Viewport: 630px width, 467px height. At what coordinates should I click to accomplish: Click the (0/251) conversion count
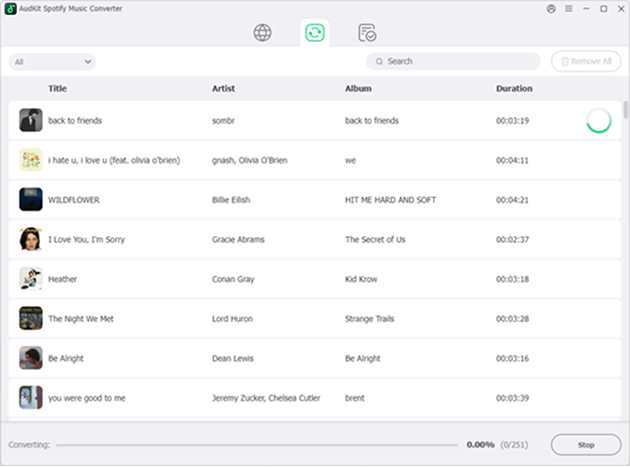[x=514, y=444]
